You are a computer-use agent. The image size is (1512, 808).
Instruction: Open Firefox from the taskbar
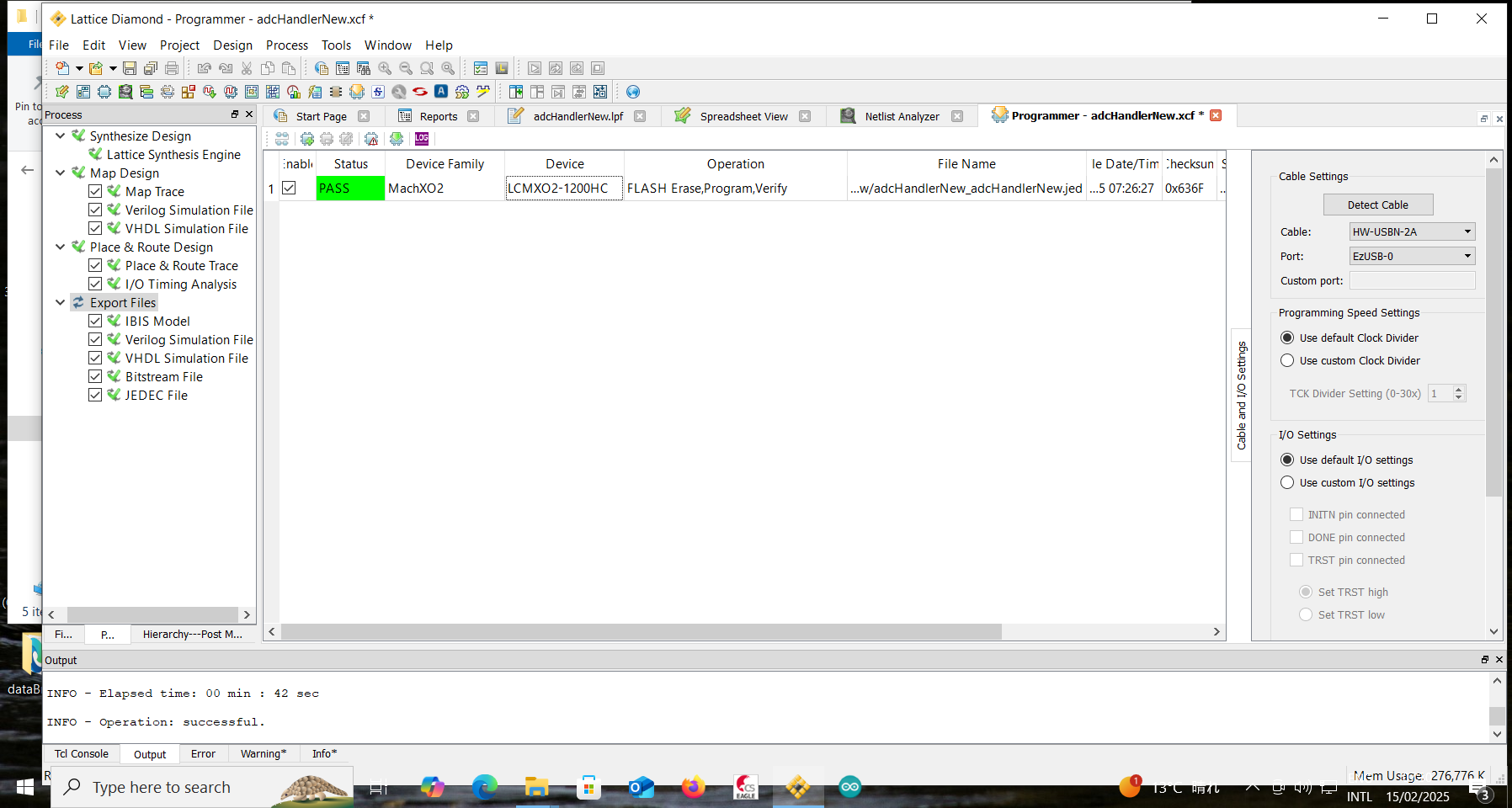pos(693,788)
